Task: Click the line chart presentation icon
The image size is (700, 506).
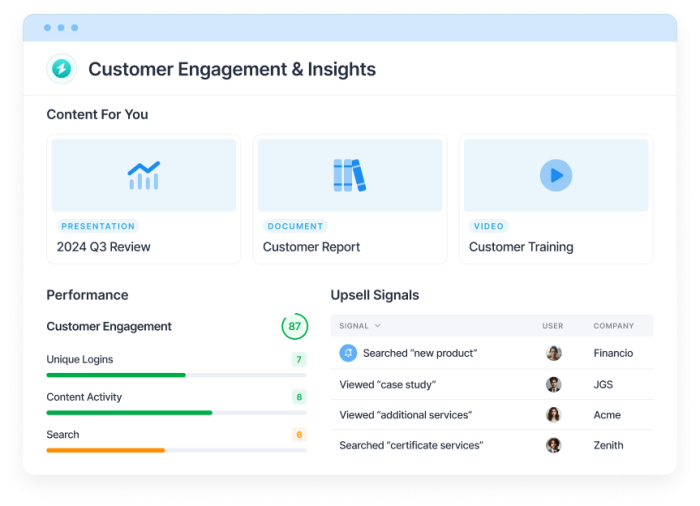Action: click(143, 175)
